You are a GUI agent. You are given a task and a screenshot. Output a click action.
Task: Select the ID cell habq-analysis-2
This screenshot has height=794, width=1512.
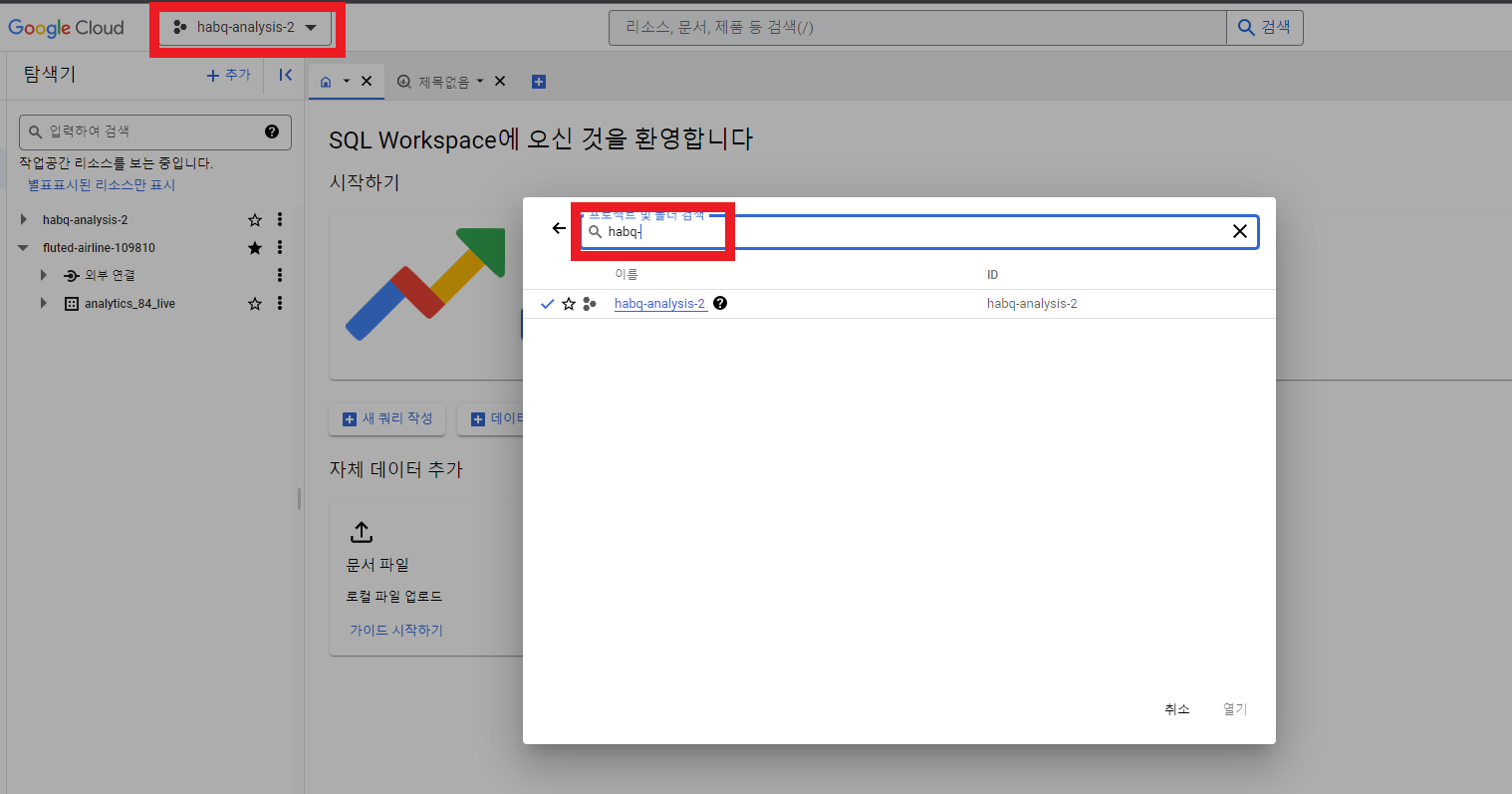click(1032, 304)
